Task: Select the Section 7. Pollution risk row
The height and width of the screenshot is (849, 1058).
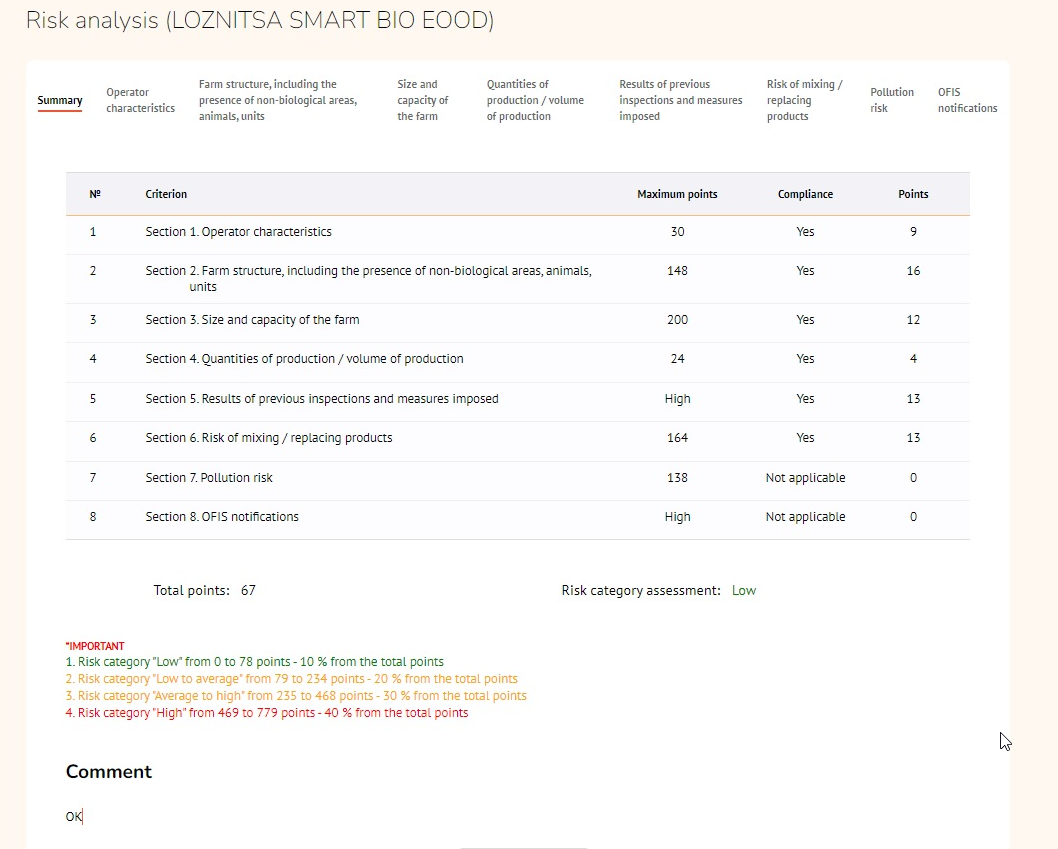Action: tap(208, 478)
